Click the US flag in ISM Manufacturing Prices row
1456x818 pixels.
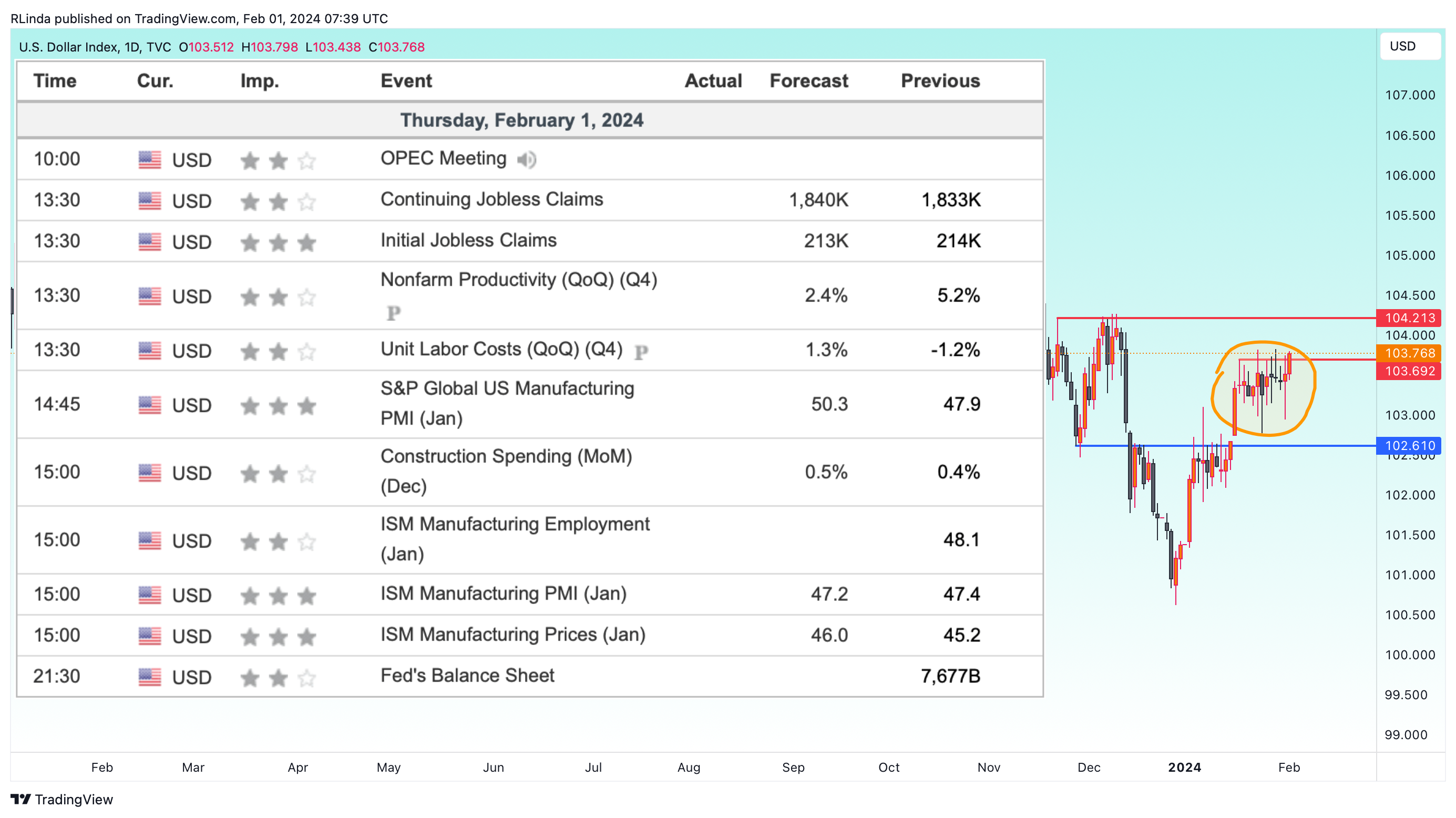coord(150,636)
